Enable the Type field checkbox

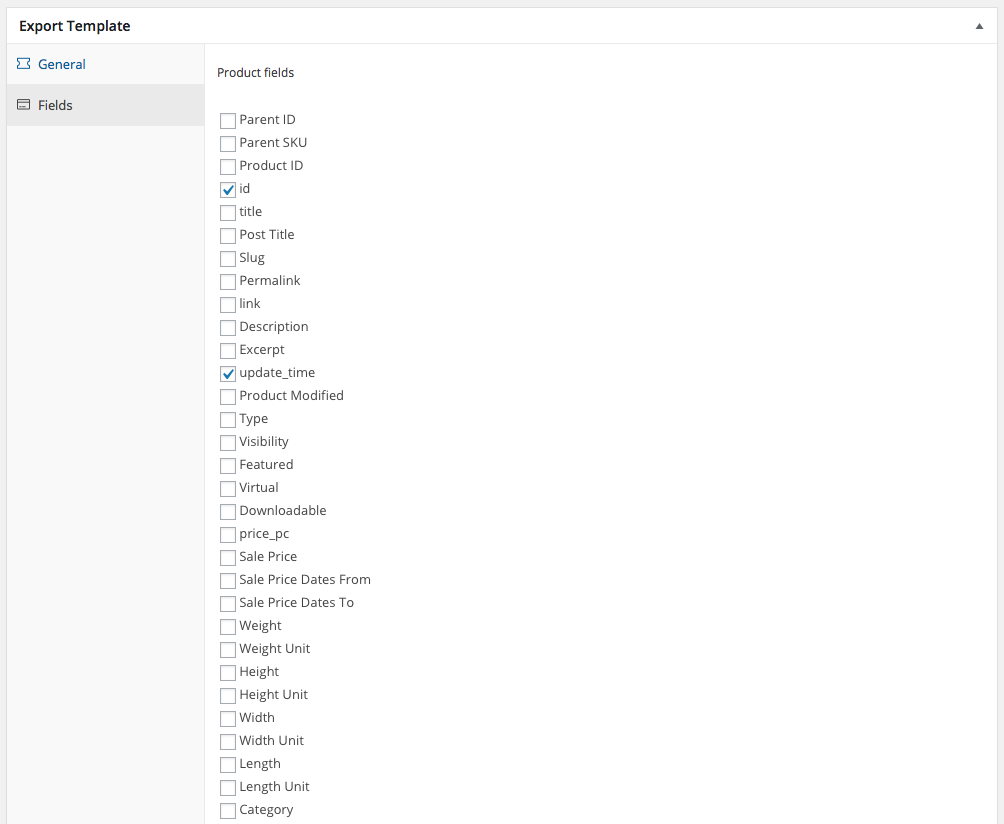[x=228, y=420]
